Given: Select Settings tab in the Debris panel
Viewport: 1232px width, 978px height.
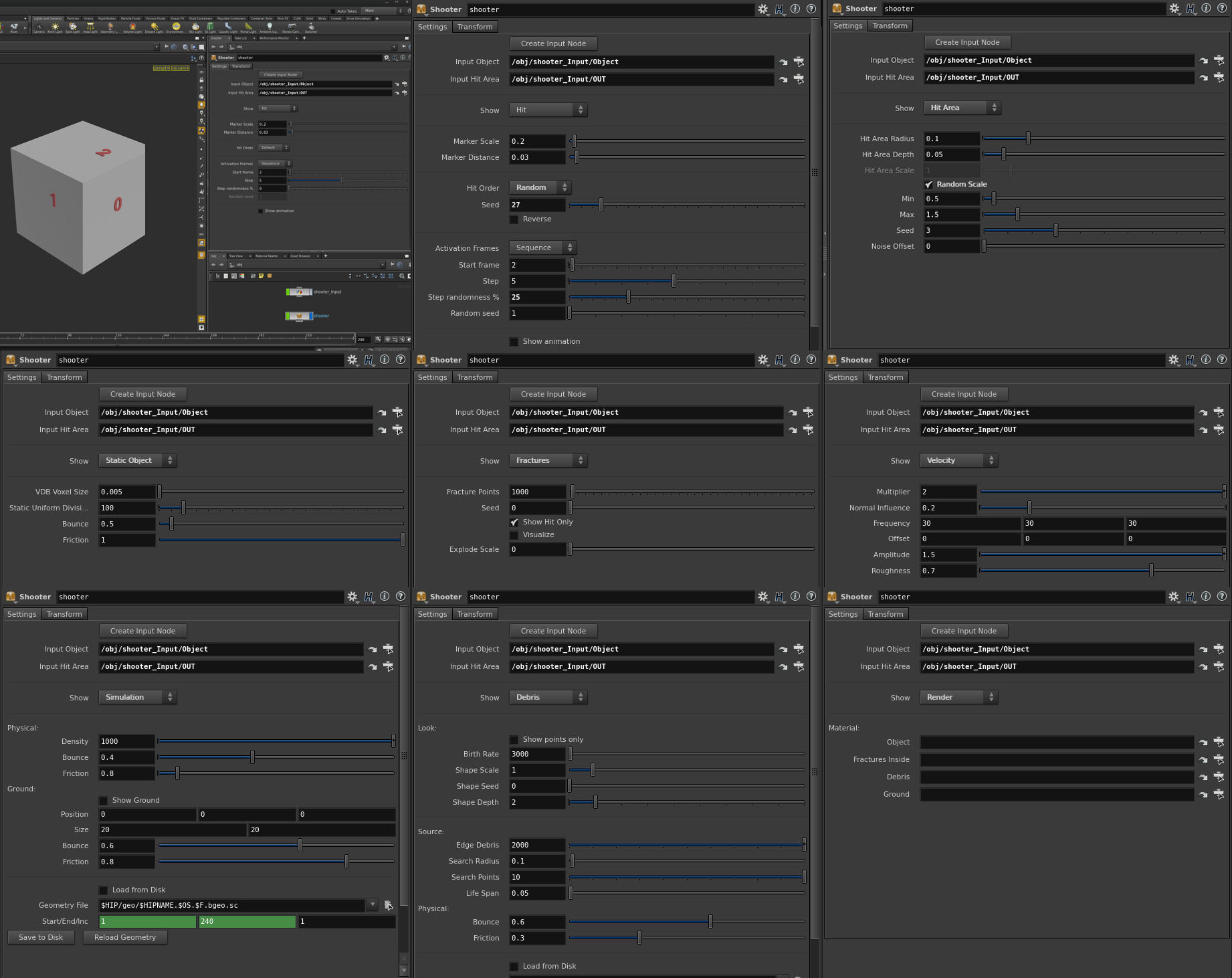Looking at the screenshot, I should pyautogui.click(x=433, y=614).
